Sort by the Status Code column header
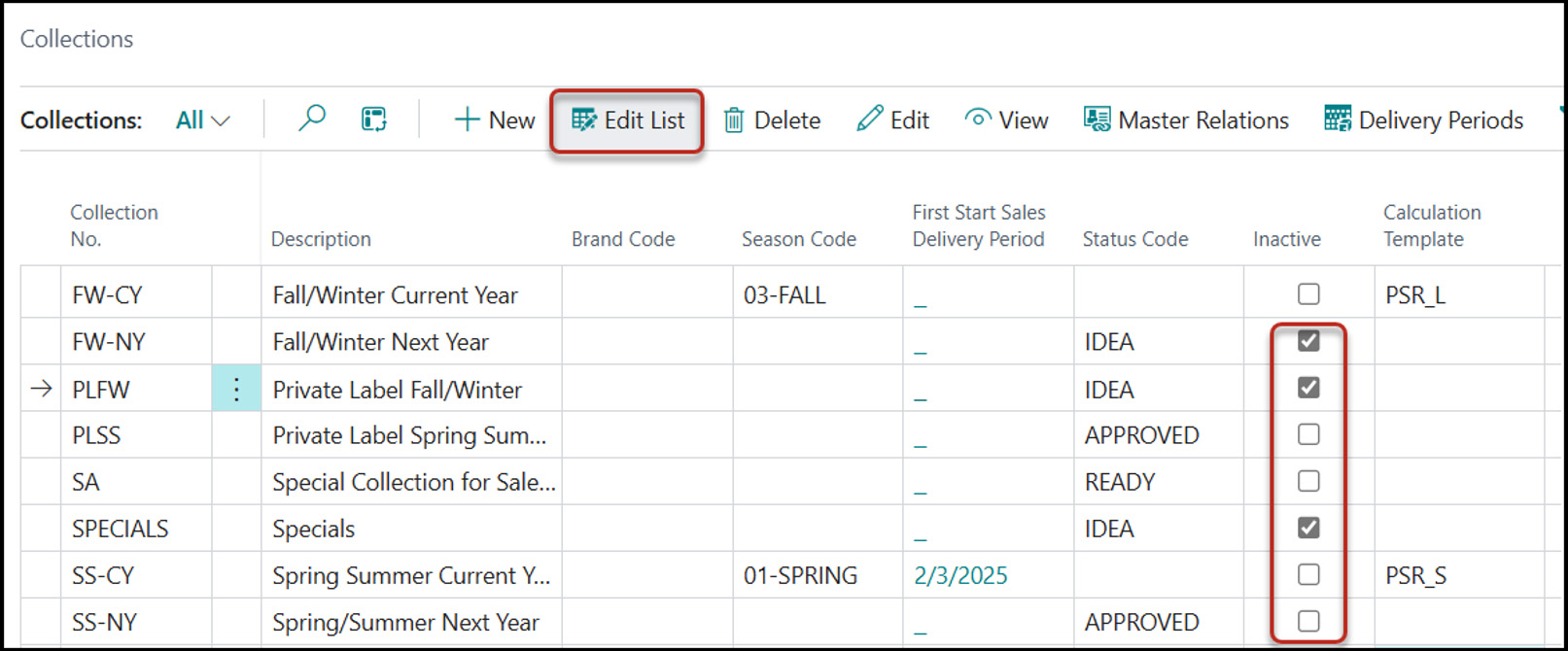This screenshot has width=1568, height=651. (x=1134, y=239)
